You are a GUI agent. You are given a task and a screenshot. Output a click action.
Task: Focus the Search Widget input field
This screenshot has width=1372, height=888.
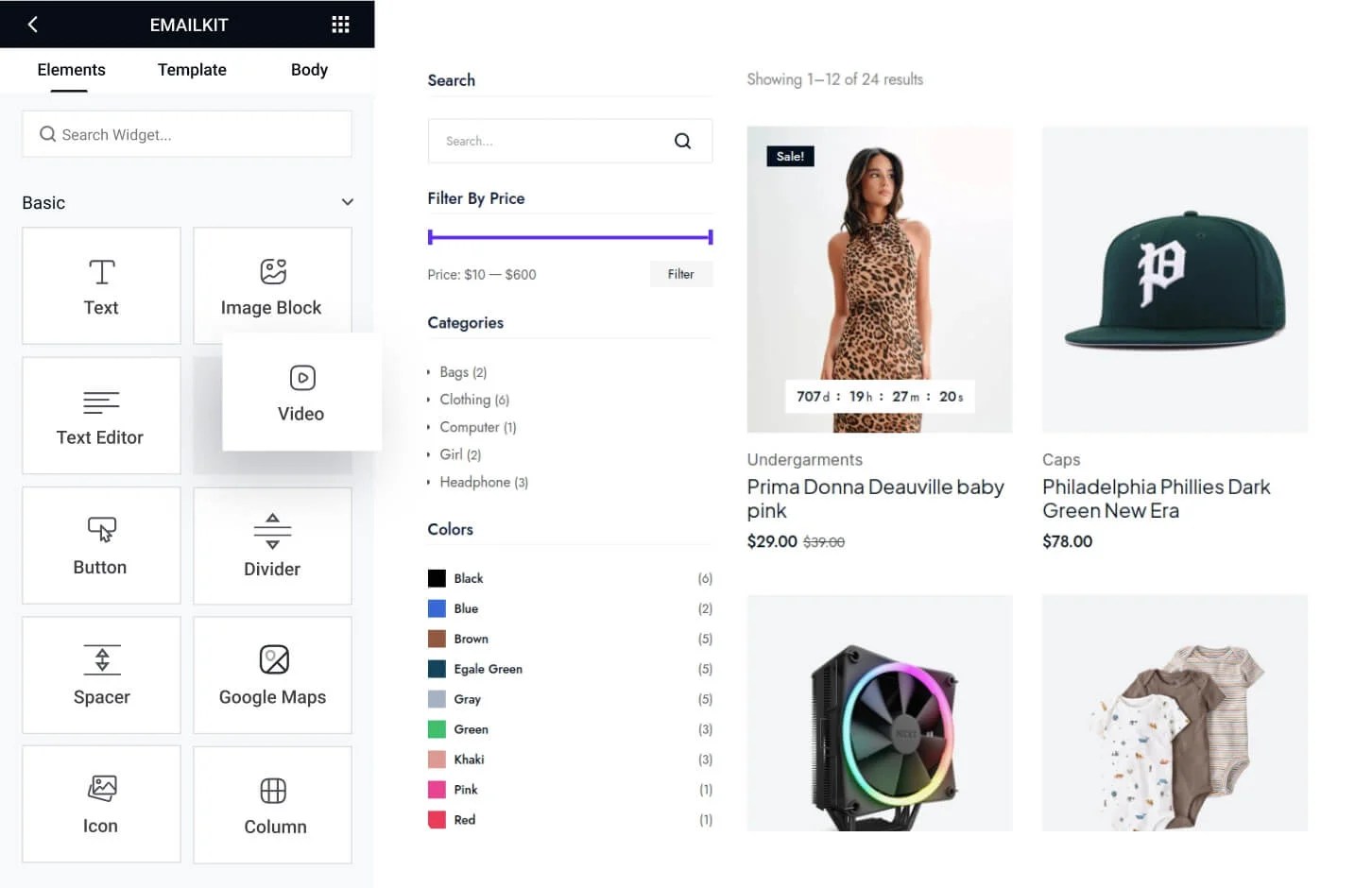pyautogui.click(x=187, y=134)
